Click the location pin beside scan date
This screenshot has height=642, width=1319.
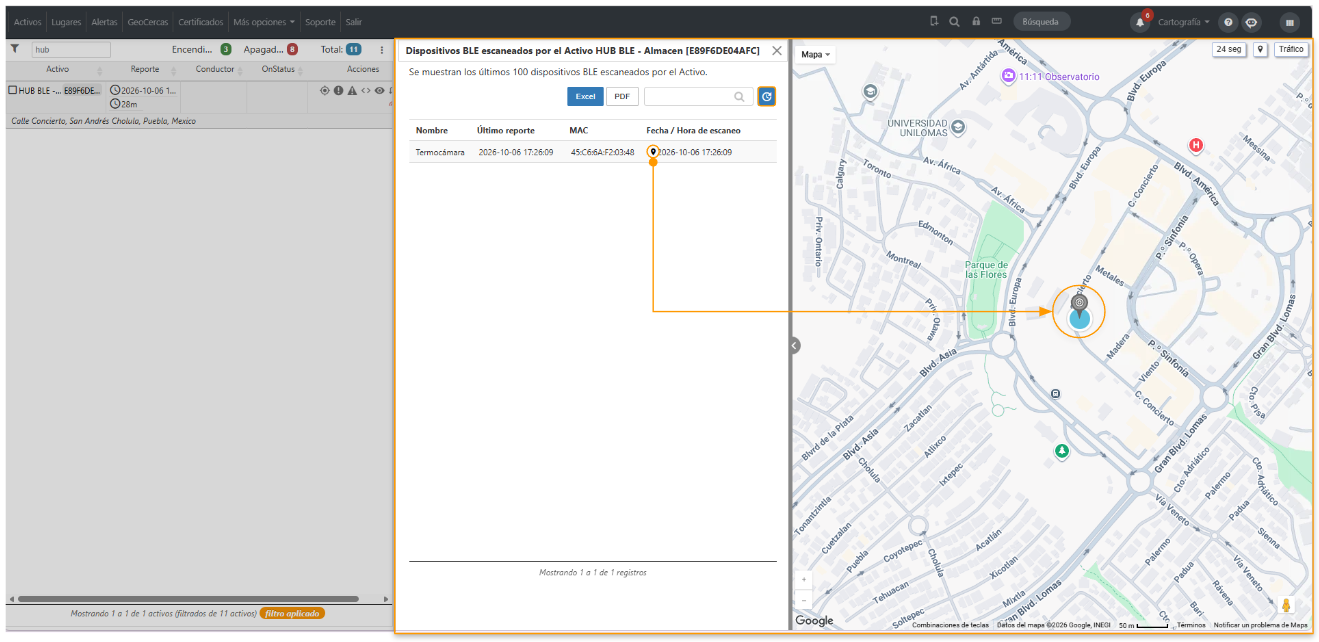[x=653, y=152]
